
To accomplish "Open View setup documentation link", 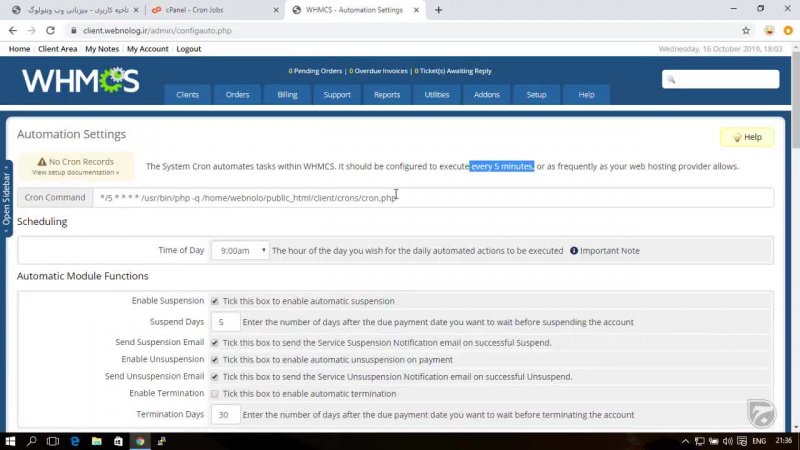I will (76, 172).
